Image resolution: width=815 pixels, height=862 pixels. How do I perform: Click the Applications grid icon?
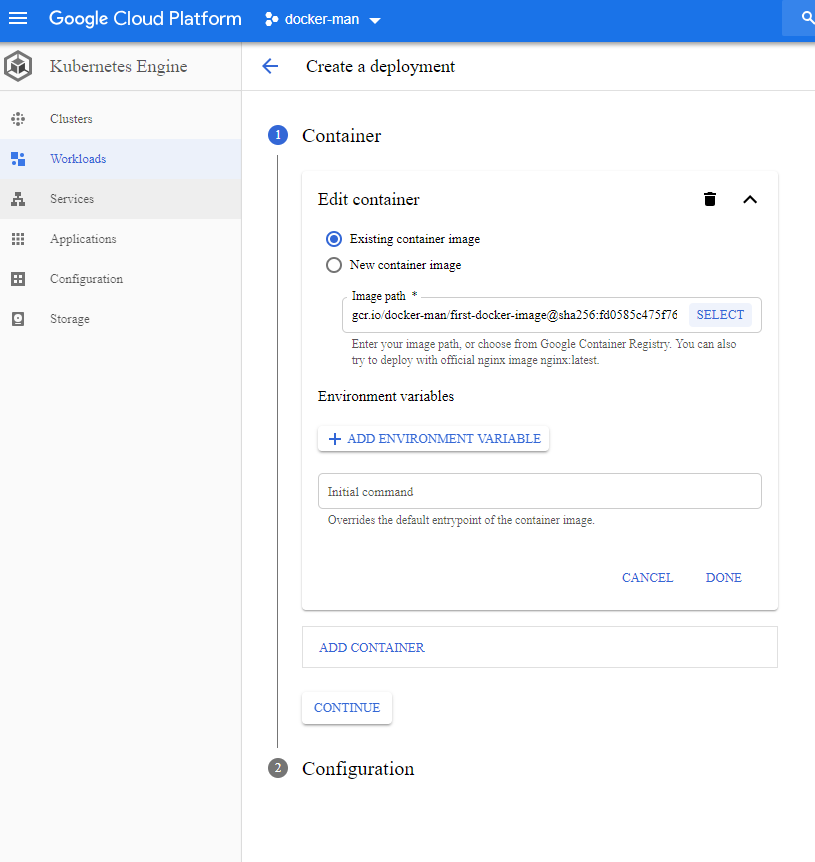pos(18,239)
